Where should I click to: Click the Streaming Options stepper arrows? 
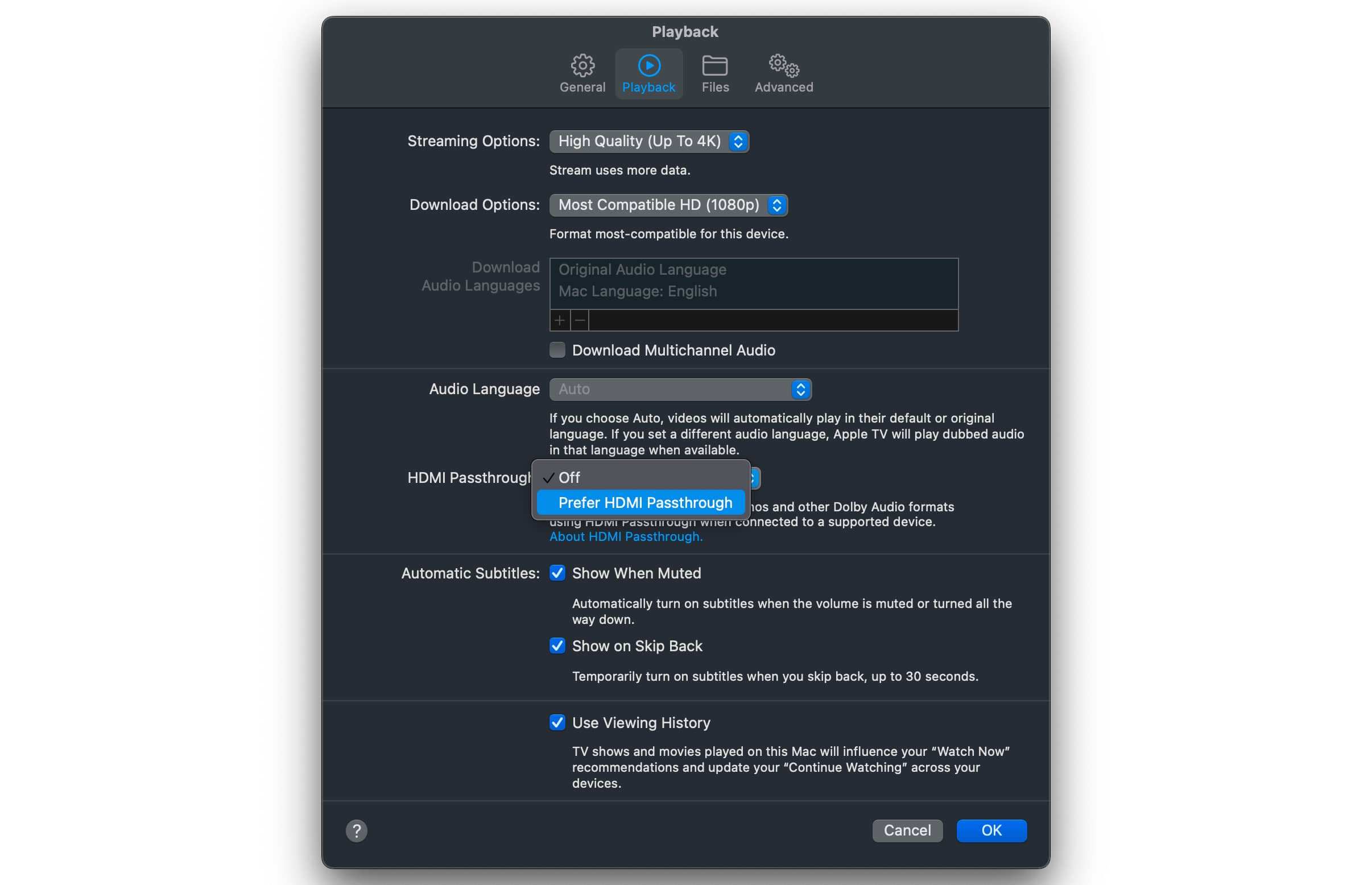(x=738, y=142)
